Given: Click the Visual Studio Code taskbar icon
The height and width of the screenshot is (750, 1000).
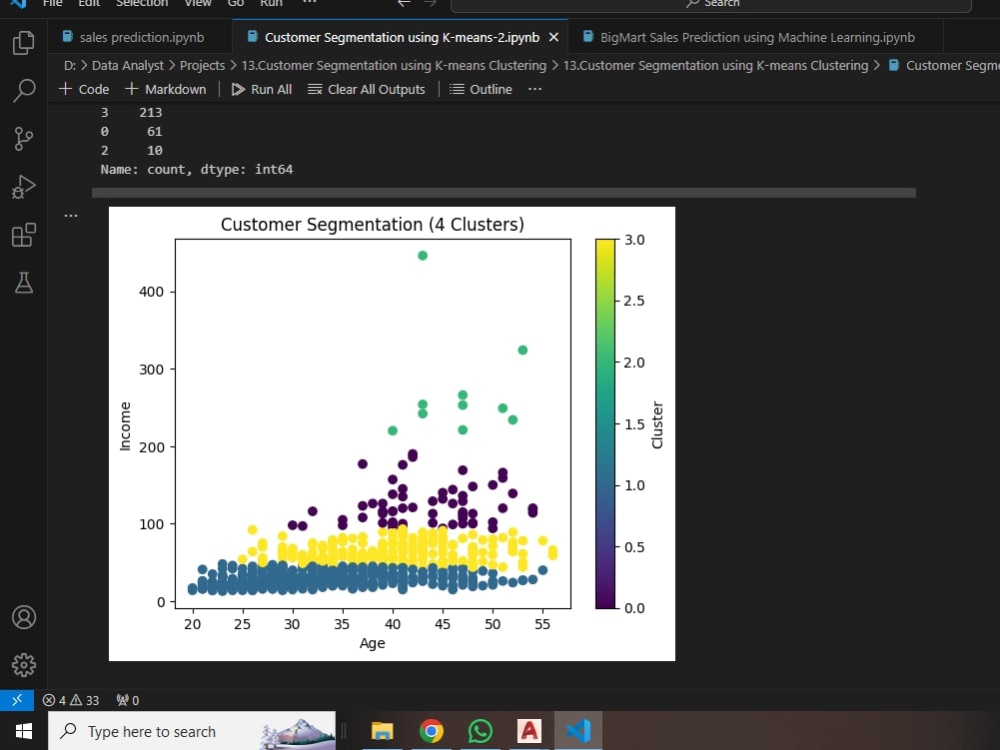Looking at the screenshot, I should pos(578,731).
